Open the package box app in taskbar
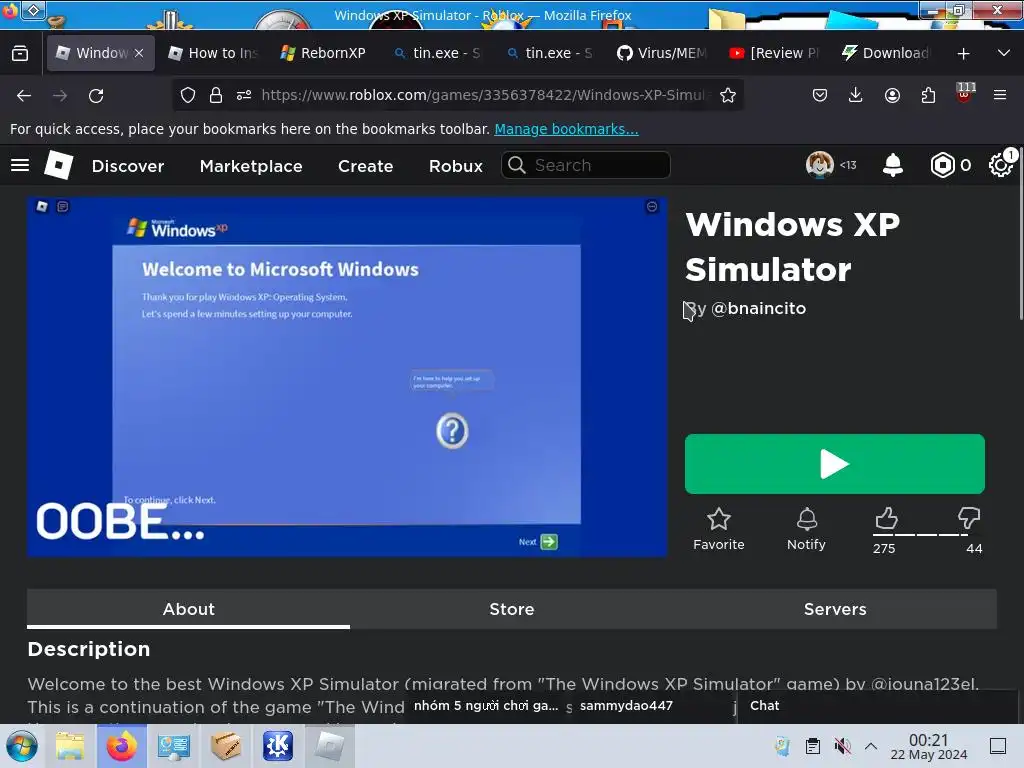Viewport: 1024px width, 768px height. point(226,746)
